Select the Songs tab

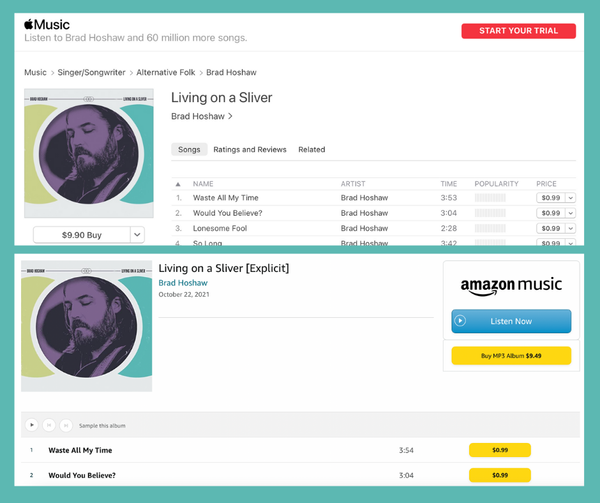189,150
